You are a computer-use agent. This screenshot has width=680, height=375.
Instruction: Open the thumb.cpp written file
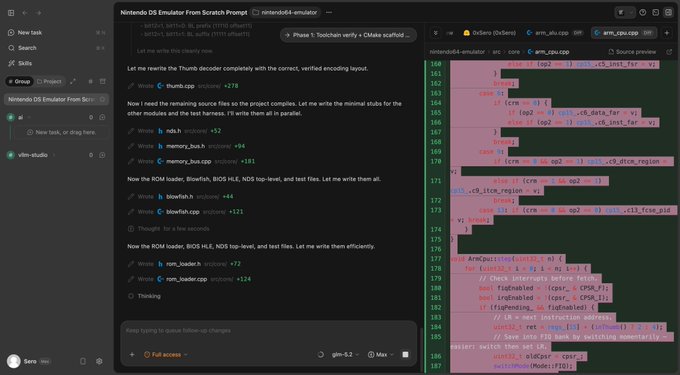tap(180, 86)
